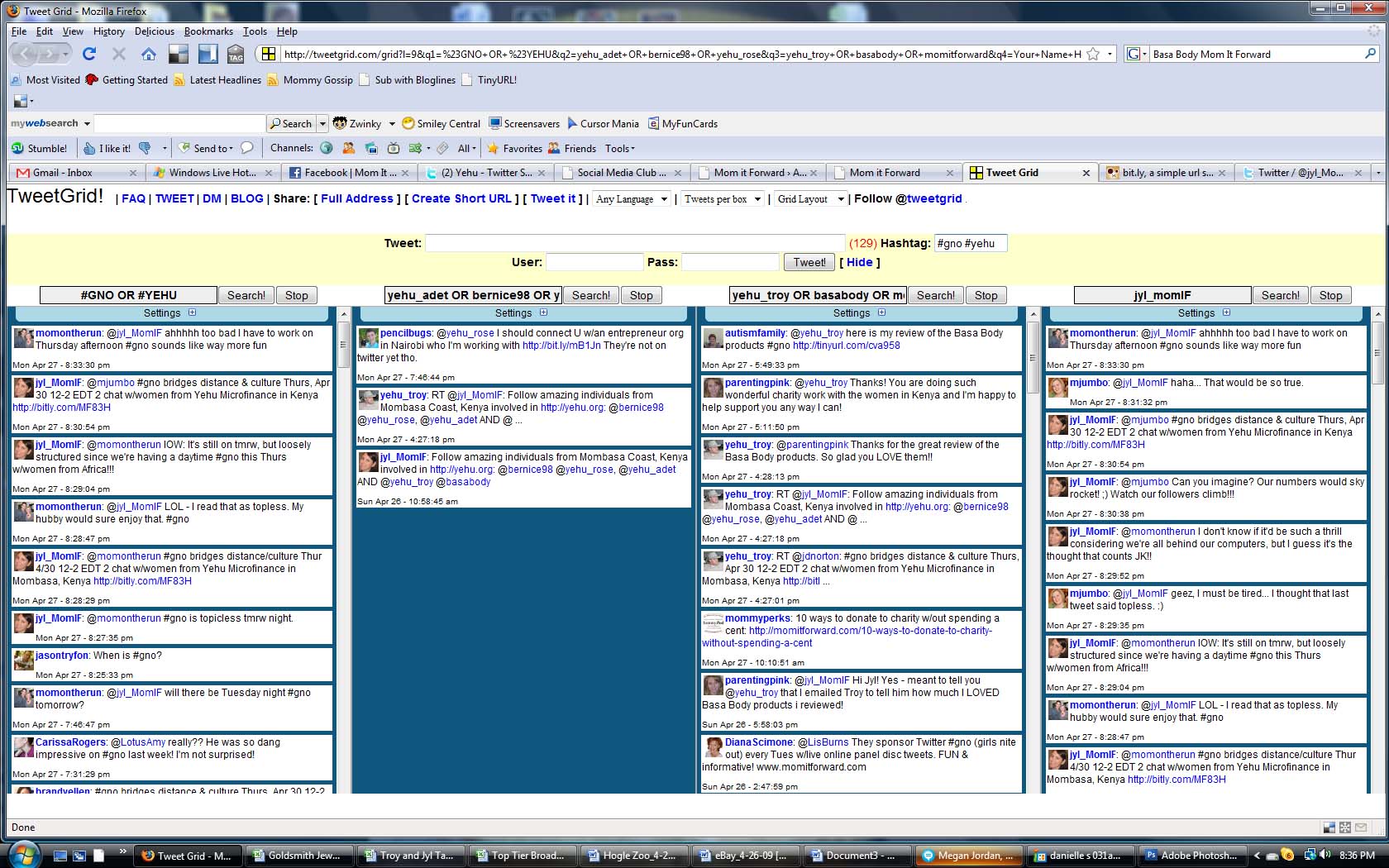
Task: Open the Delicious menu
Action: [x=155, y=31]
